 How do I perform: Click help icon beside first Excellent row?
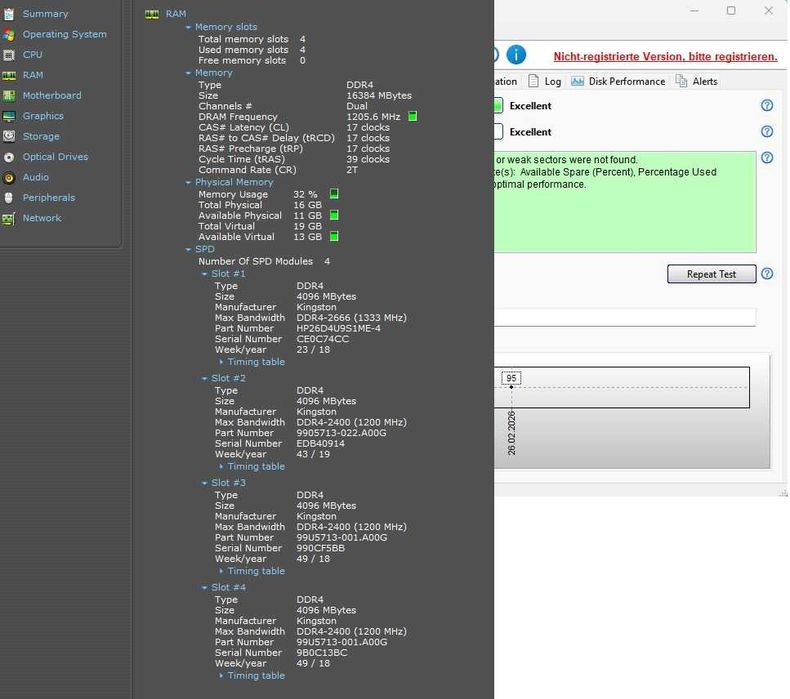pyautogui.click(x=767, y=105)
